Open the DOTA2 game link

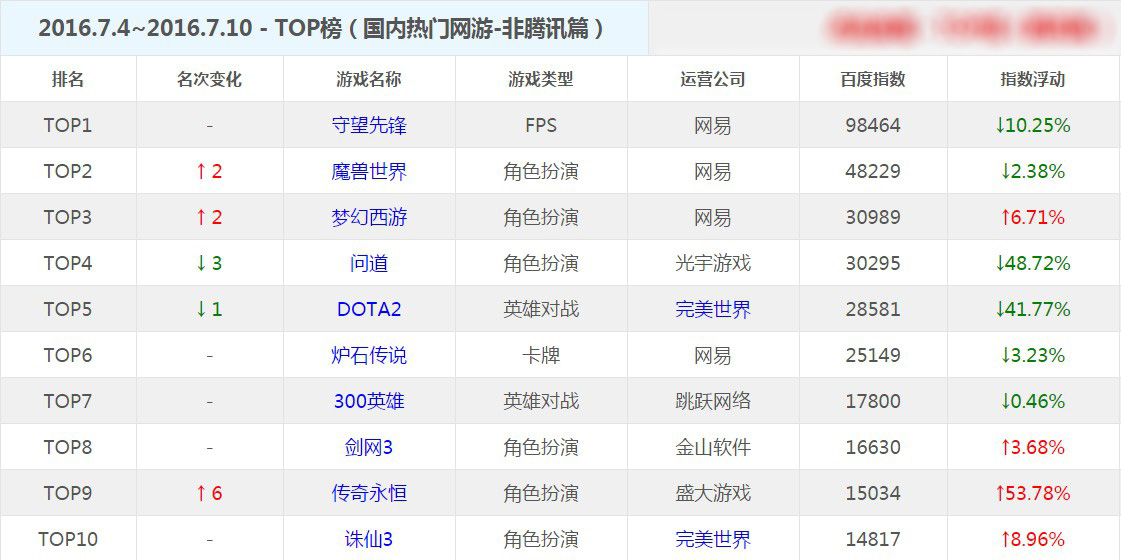point(369,309)
